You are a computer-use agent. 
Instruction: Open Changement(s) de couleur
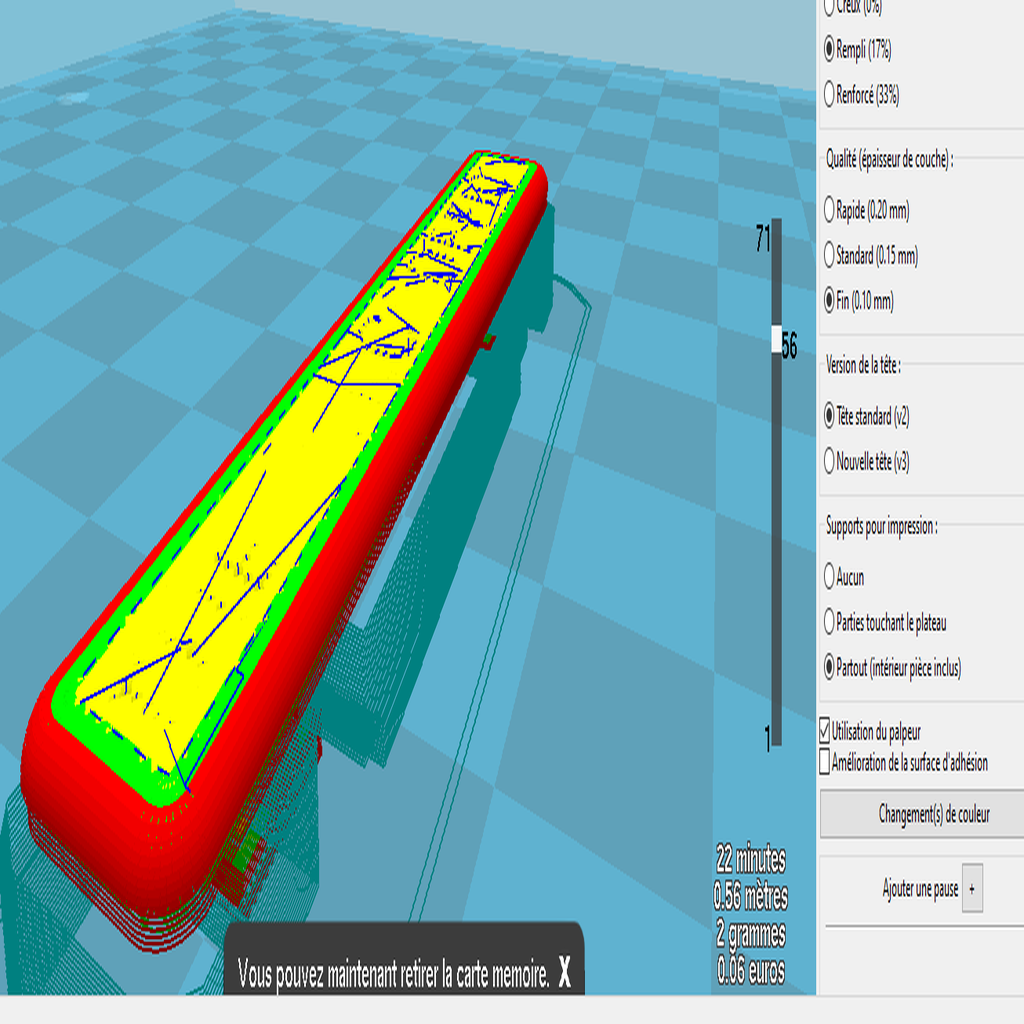coord(921,814)
